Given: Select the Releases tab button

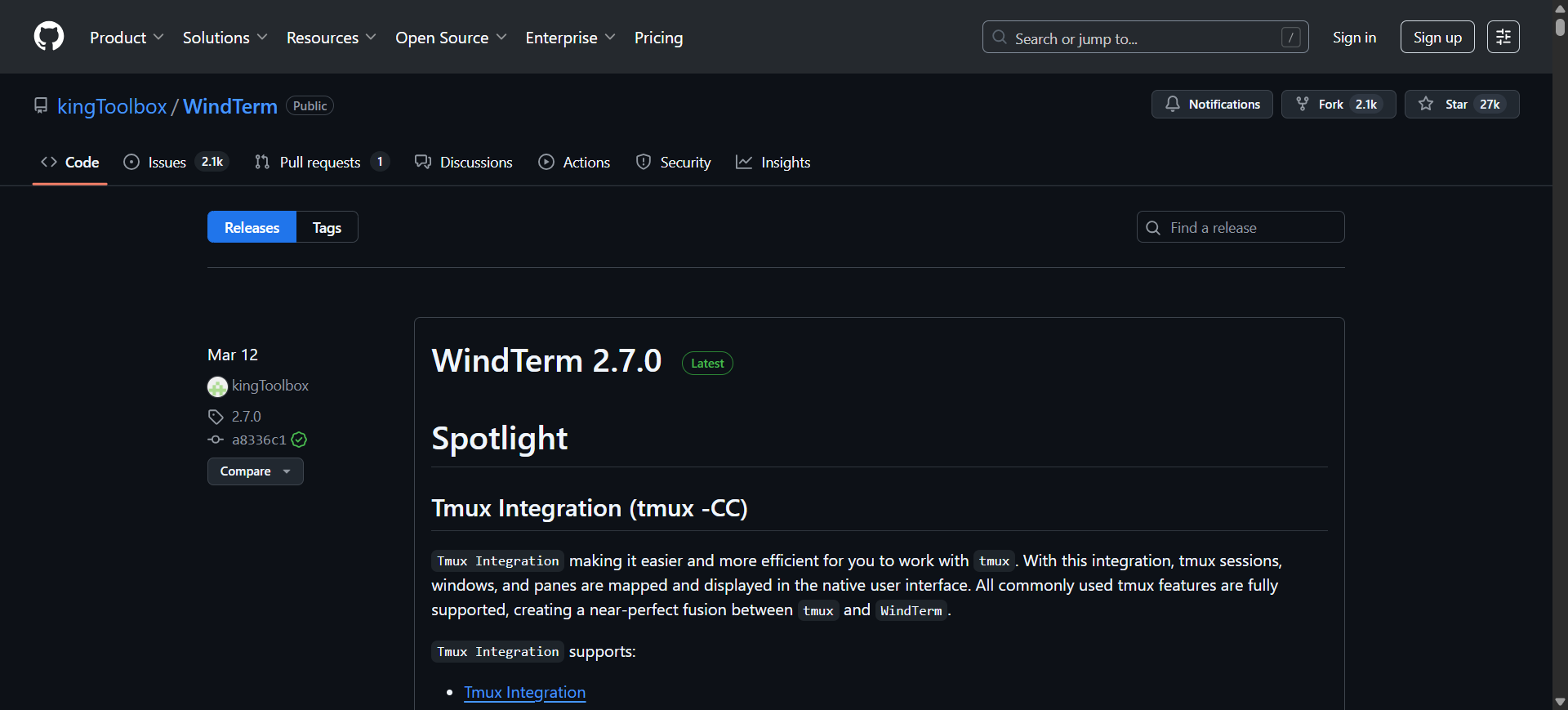Looking at the screenshot, I should pos(252,227).
